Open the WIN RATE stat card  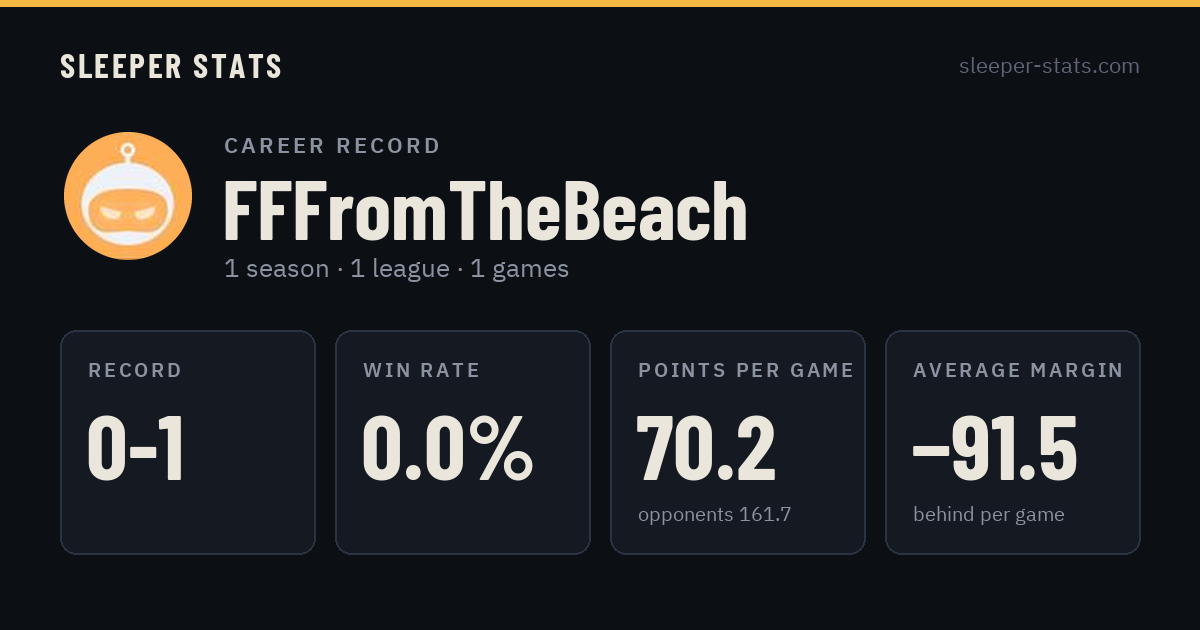click(x=463, y=442)
